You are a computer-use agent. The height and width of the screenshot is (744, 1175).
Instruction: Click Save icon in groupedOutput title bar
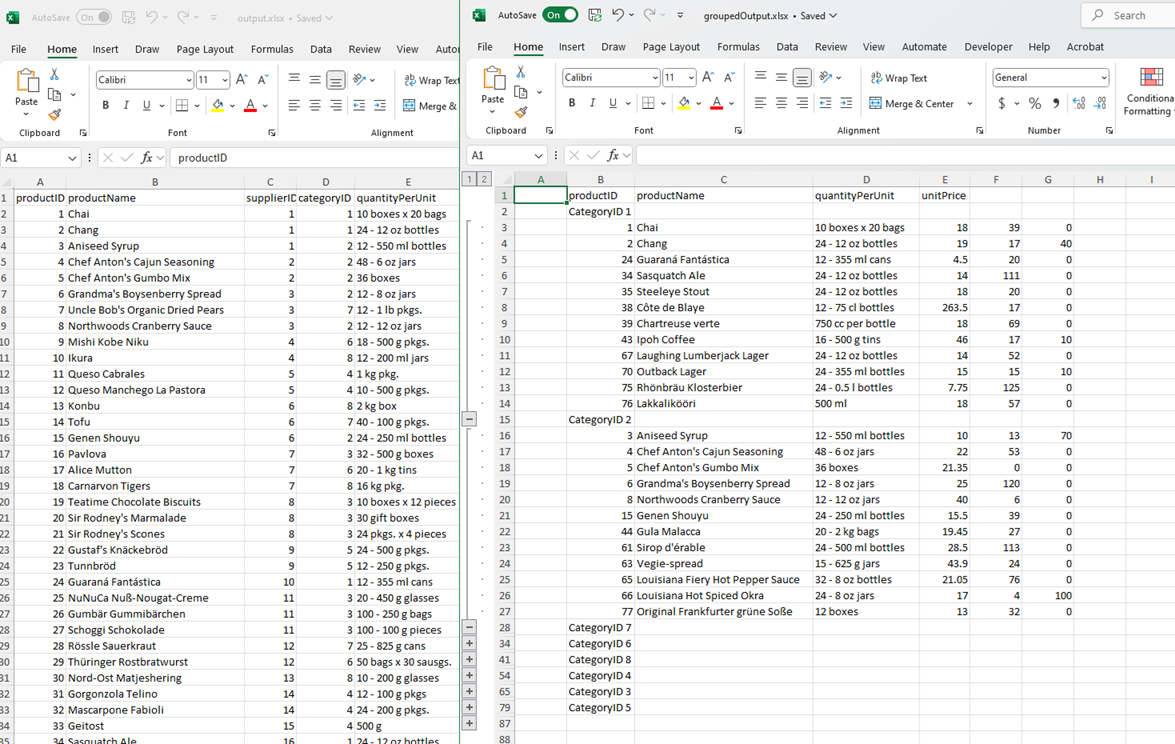(x=595, y=15)
